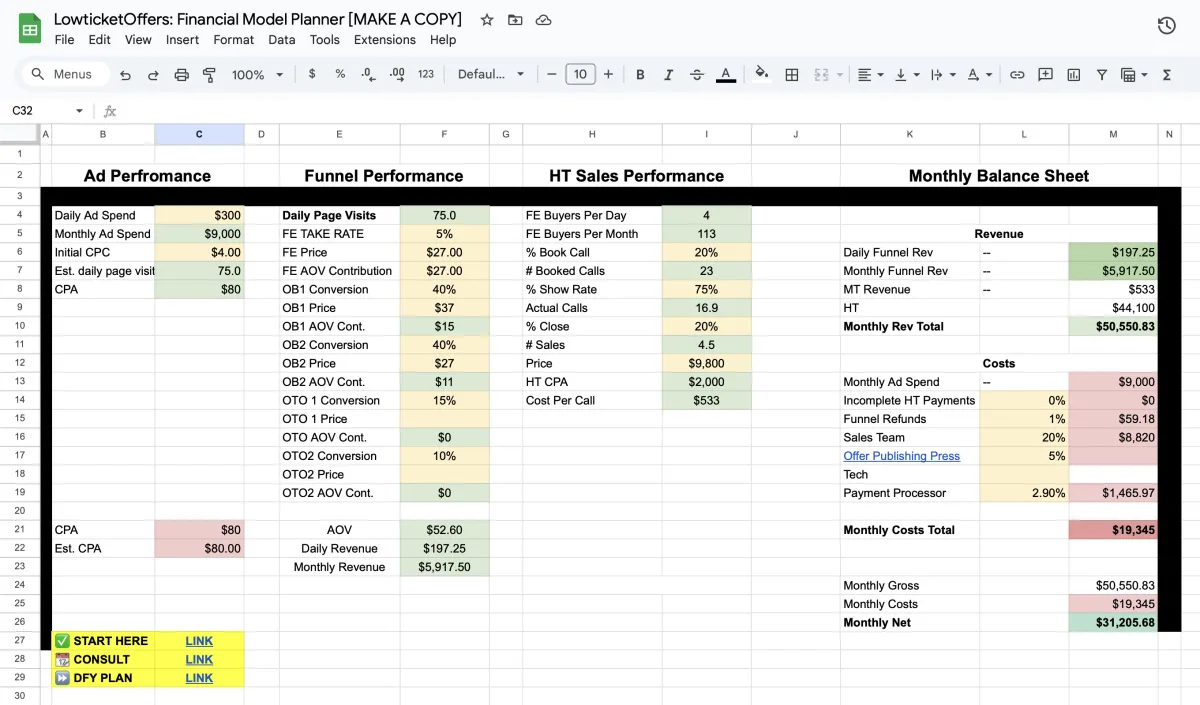Toggle italic formatting
This screenshot has height=705, width=1200.
(668, 74)
